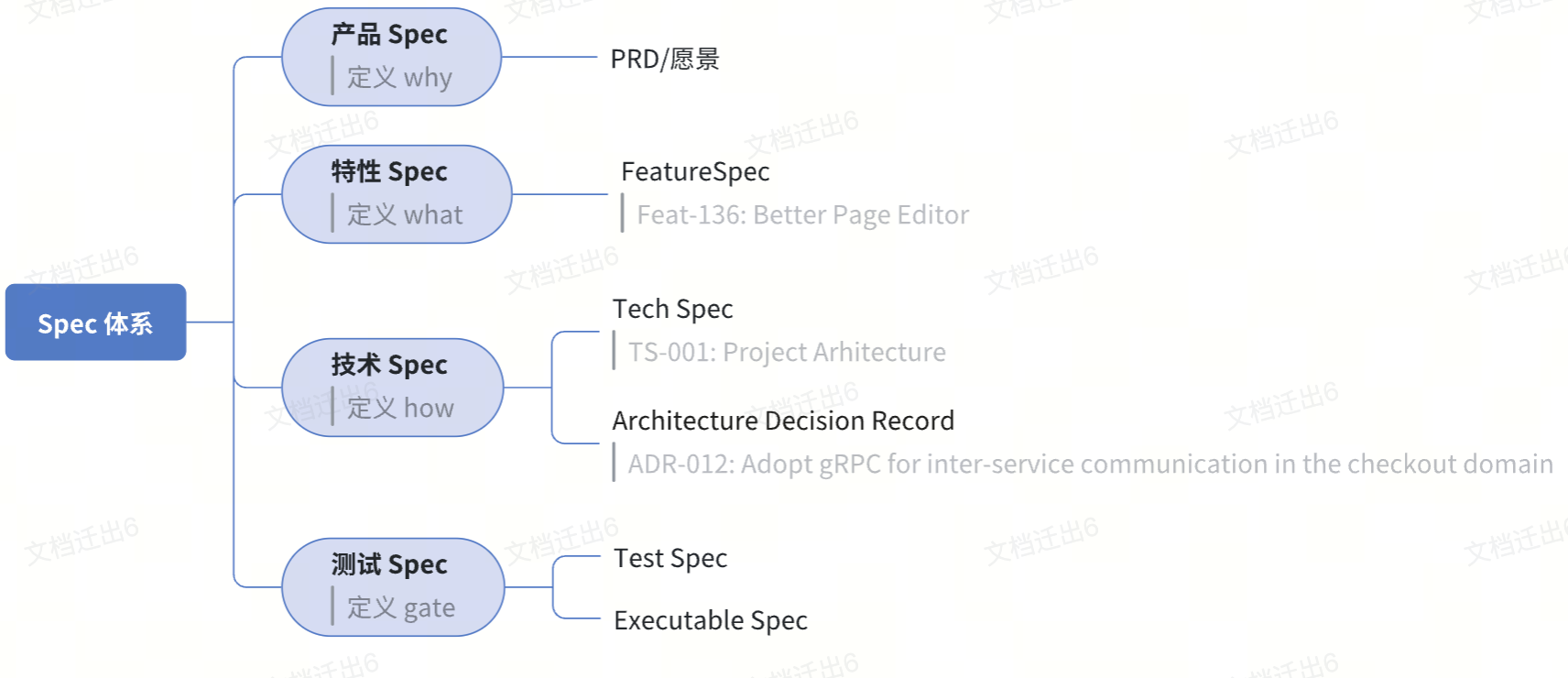Click the 产品 Spec node title
Viewport: 1568px width, 678px height.
click(x=389, y=35)
